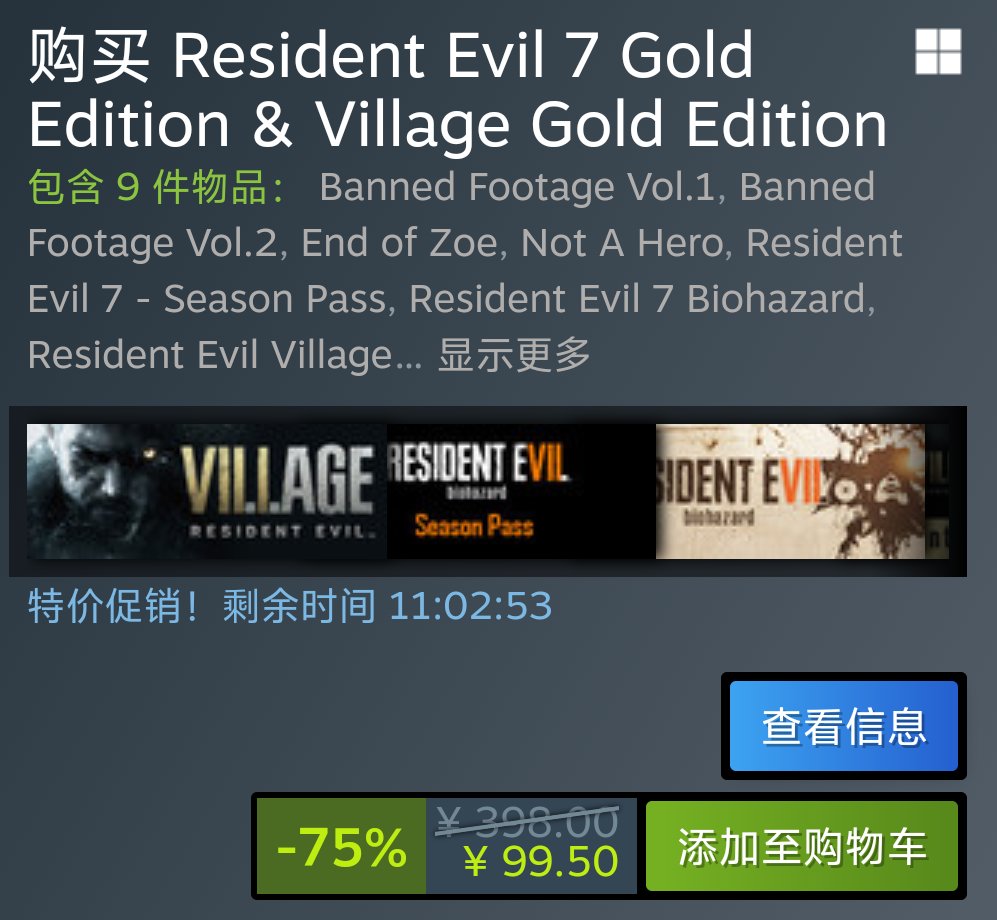Image resolution: width=997 pixels, height=920 pixels.
Task: Click the 包含 9 件物品 label
Action: click(x=156, y=187)
